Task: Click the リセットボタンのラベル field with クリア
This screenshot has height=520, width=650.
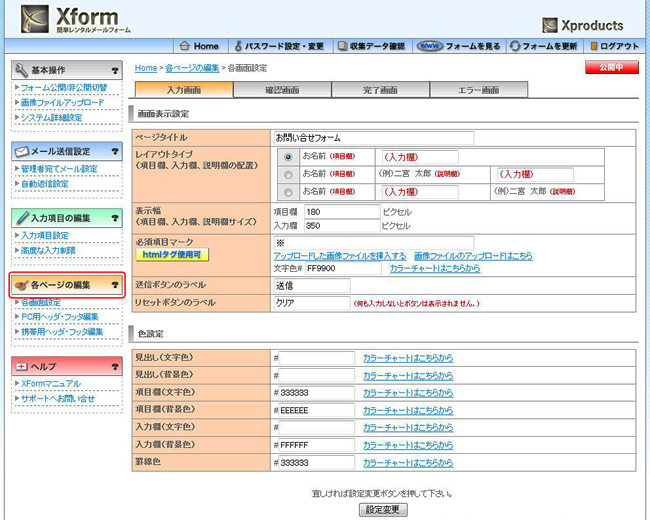Action: click(x=312, y=303)
